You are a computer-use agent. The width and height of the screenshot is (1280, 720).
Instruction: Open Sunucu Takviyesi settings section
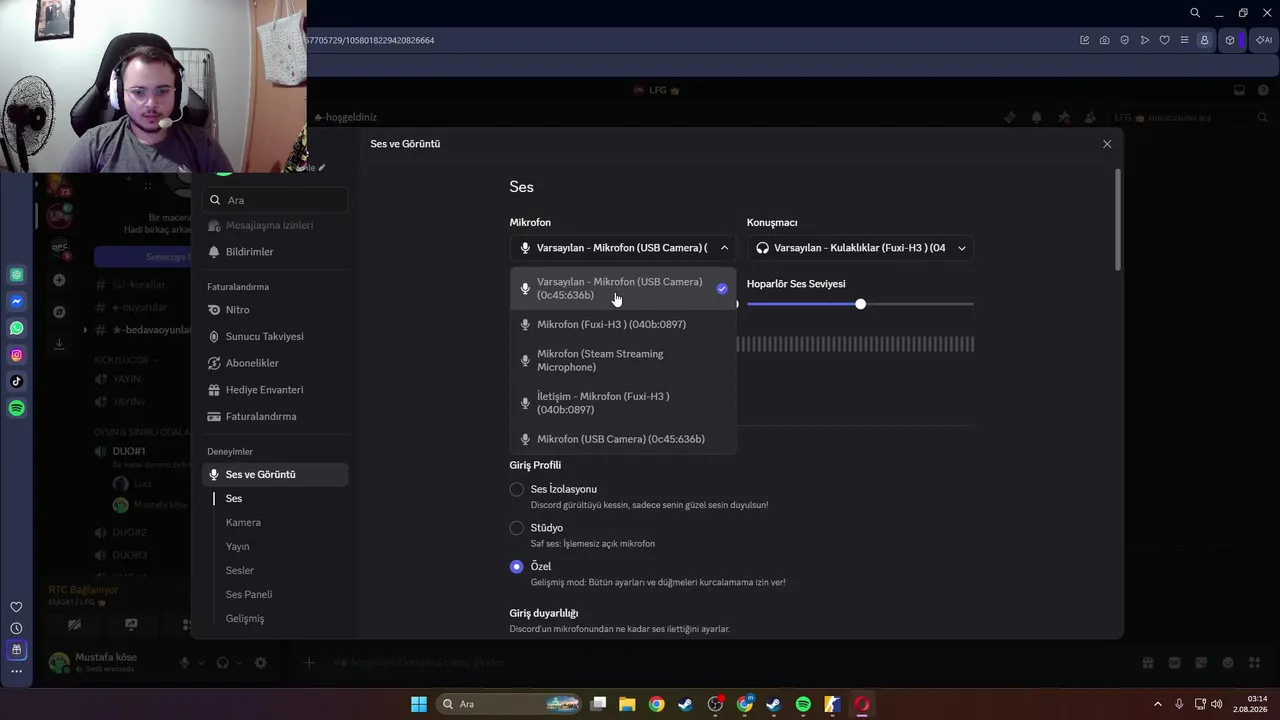[x=275, y=337]
